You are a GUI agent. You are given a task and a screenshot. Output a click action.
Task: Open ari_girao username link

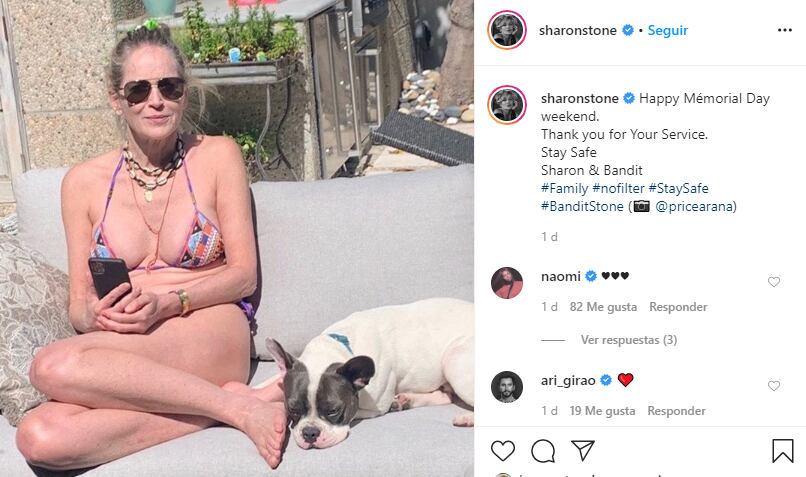coord(568,380)
